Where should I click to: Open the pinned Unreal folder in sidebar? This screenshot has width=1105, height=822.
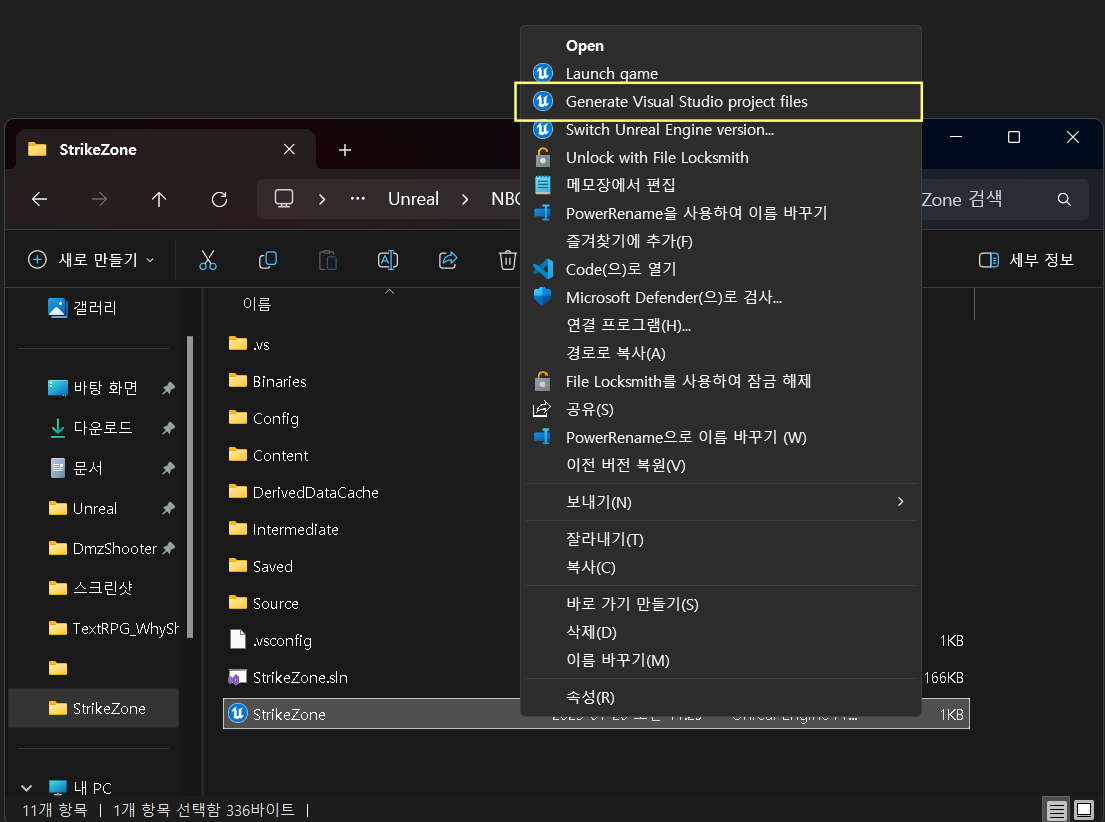[x=94, y=508]
